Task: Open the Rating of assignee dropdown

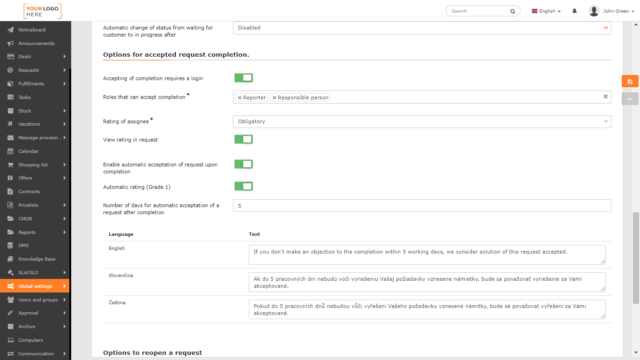Action: pos(422,121)
